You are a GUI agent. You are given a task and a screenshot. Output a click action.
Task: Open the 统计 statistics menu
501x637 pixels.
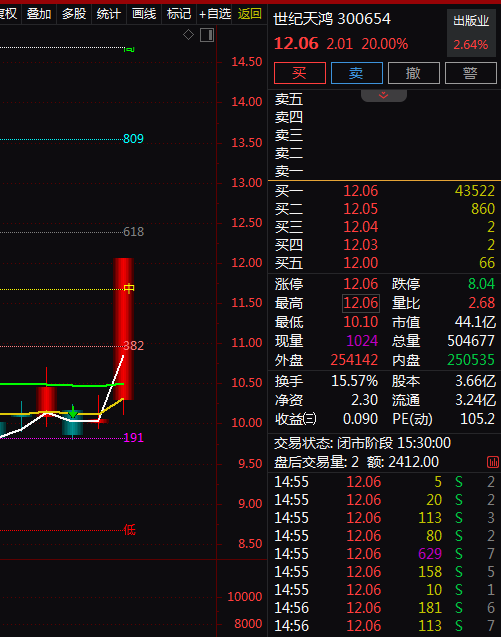109,14
